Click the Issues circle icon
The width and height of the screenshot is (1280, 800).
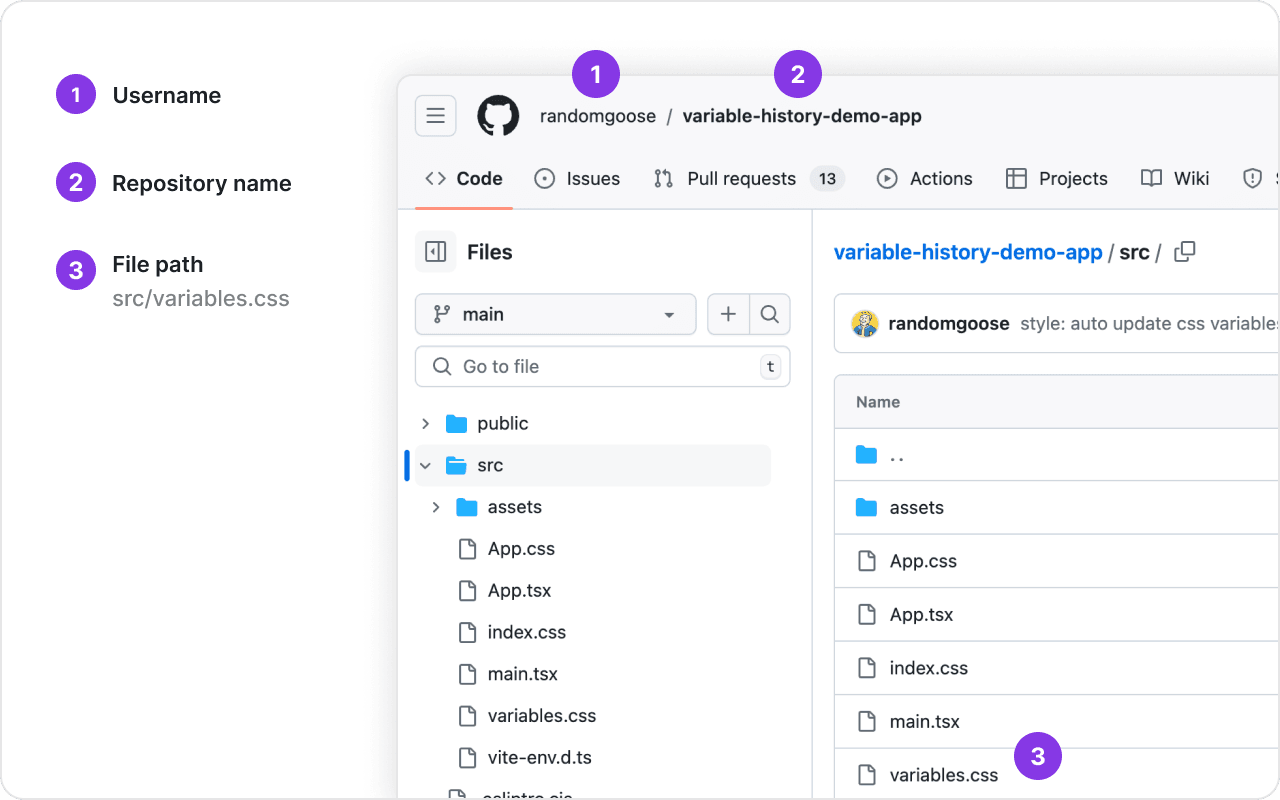point(545,179)
